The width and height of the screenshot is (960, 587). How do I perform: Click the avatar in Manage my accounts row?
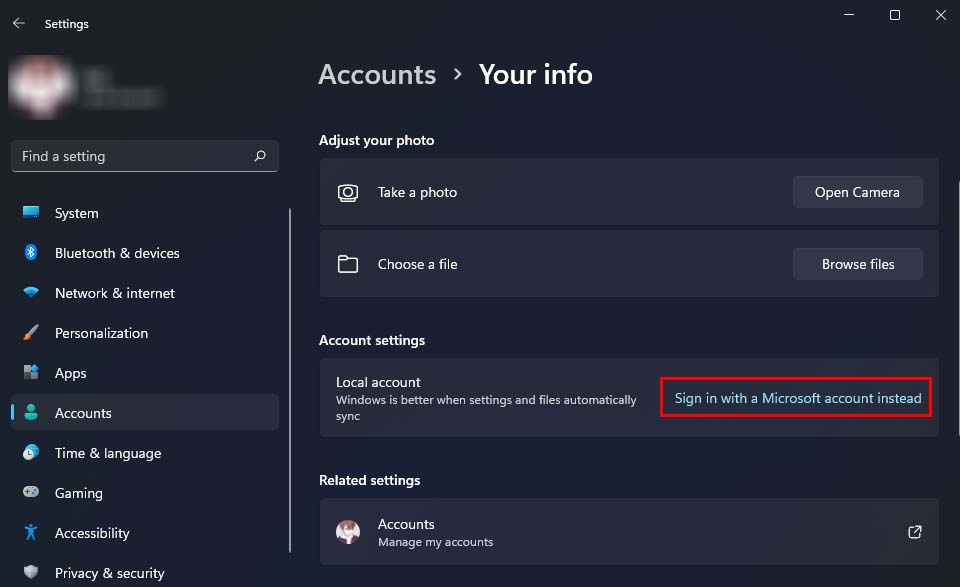(348, 532)
